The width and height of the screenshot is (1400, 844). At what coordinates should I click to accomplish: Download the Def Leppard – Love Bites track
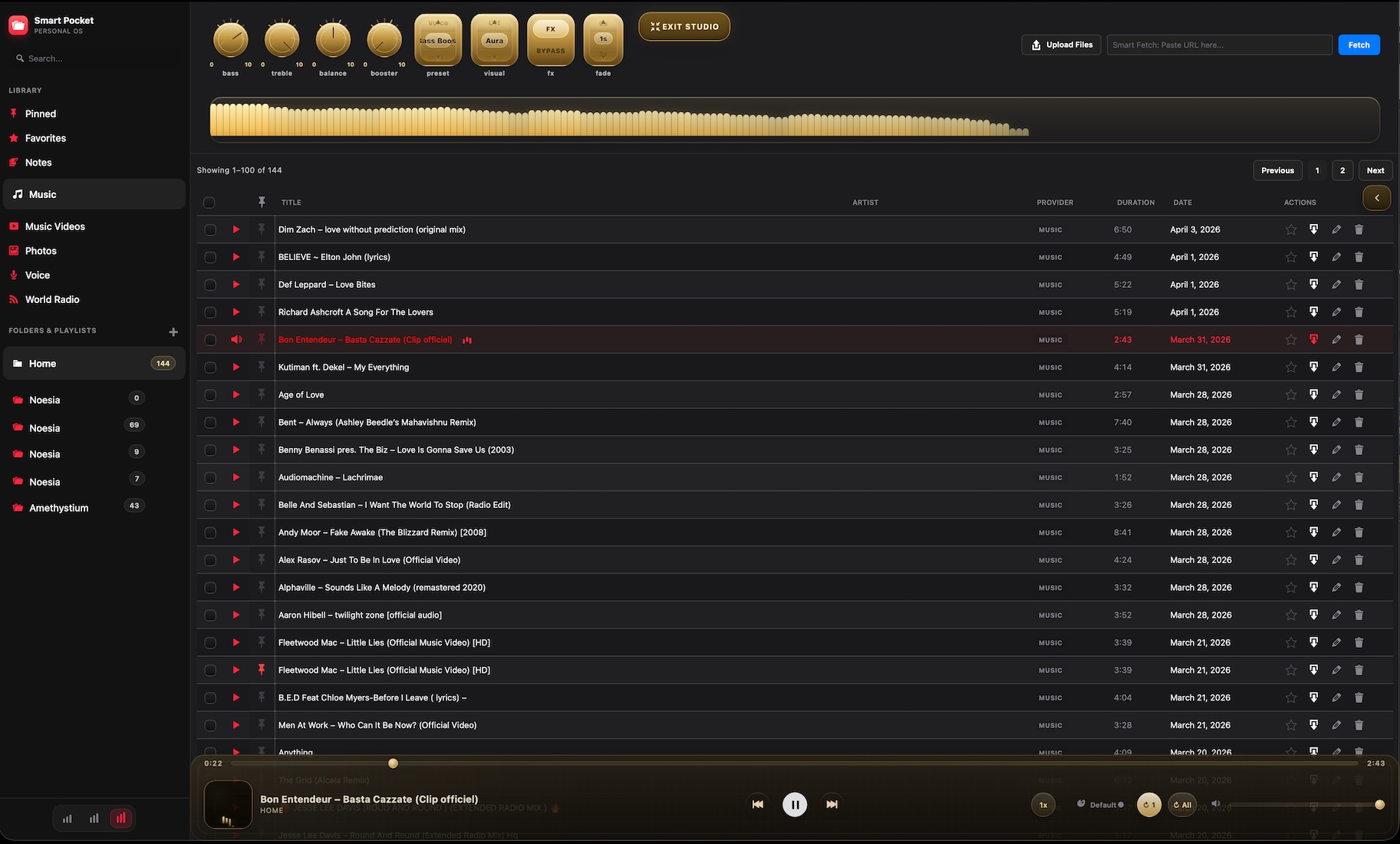1313,285
